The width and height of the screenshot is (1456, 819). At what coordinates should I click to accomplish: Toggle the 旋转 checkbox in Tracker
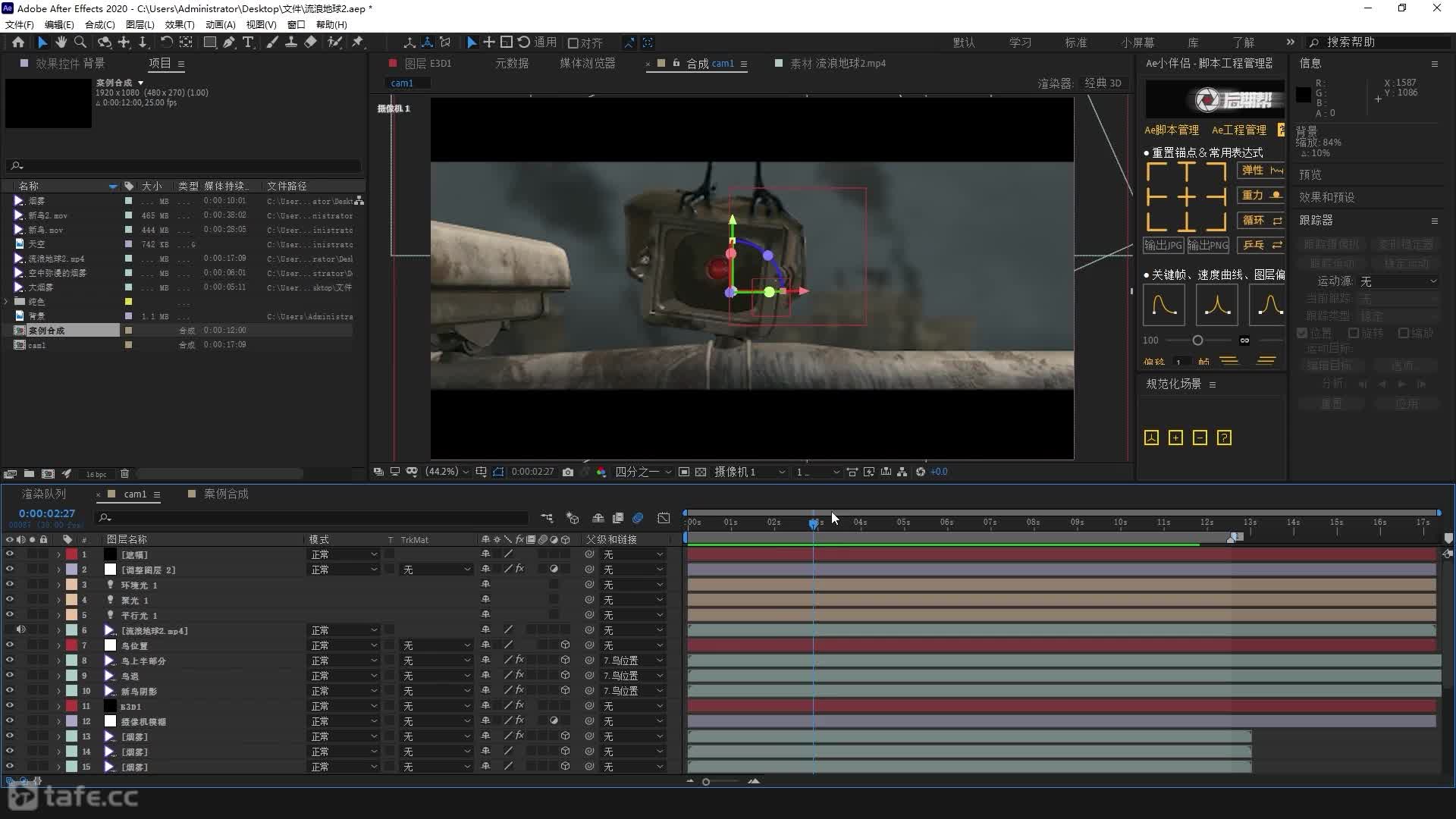(1353, 334)
